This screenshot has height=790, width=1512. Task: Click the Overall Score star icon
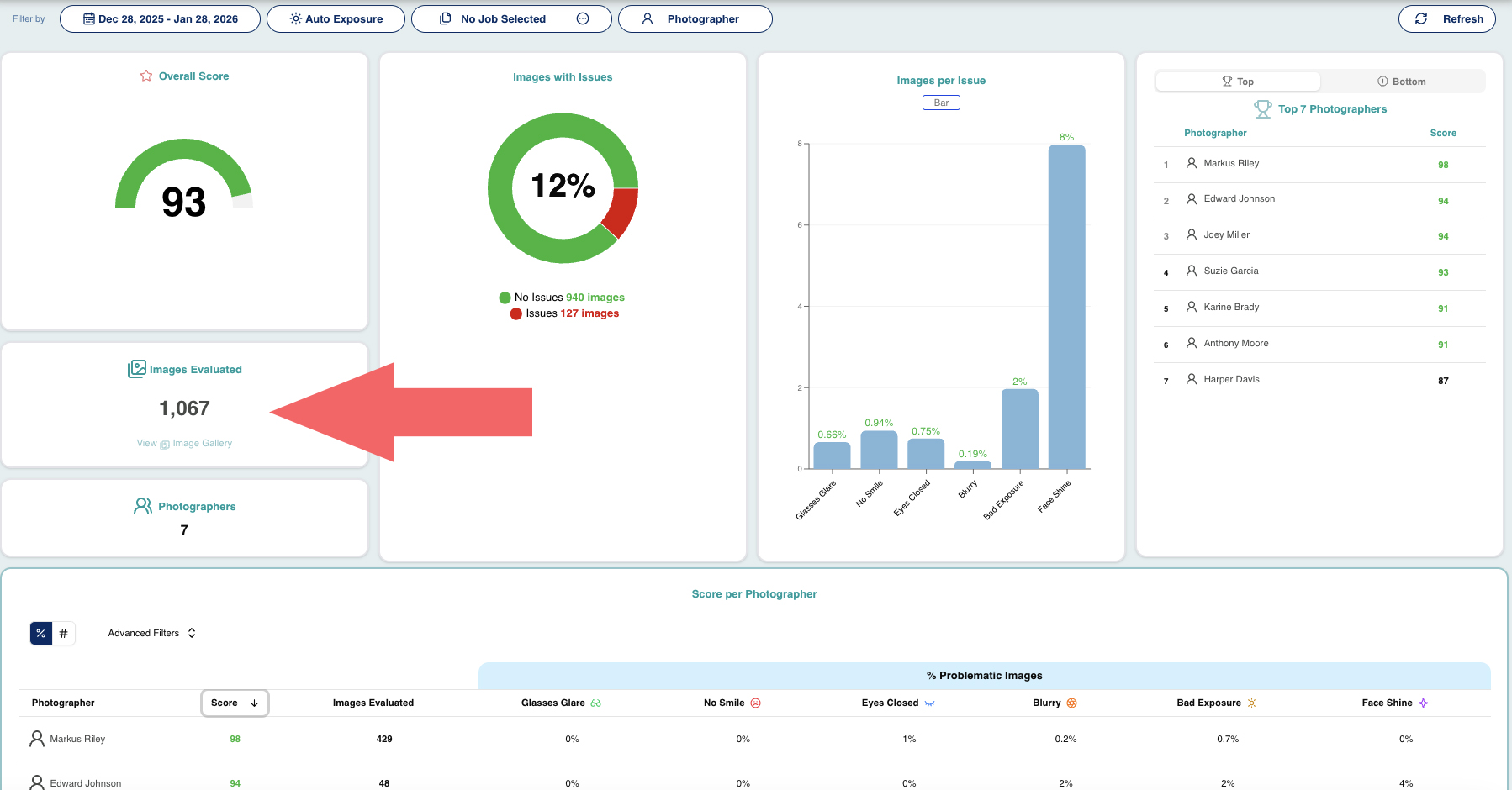click(146, 76)
